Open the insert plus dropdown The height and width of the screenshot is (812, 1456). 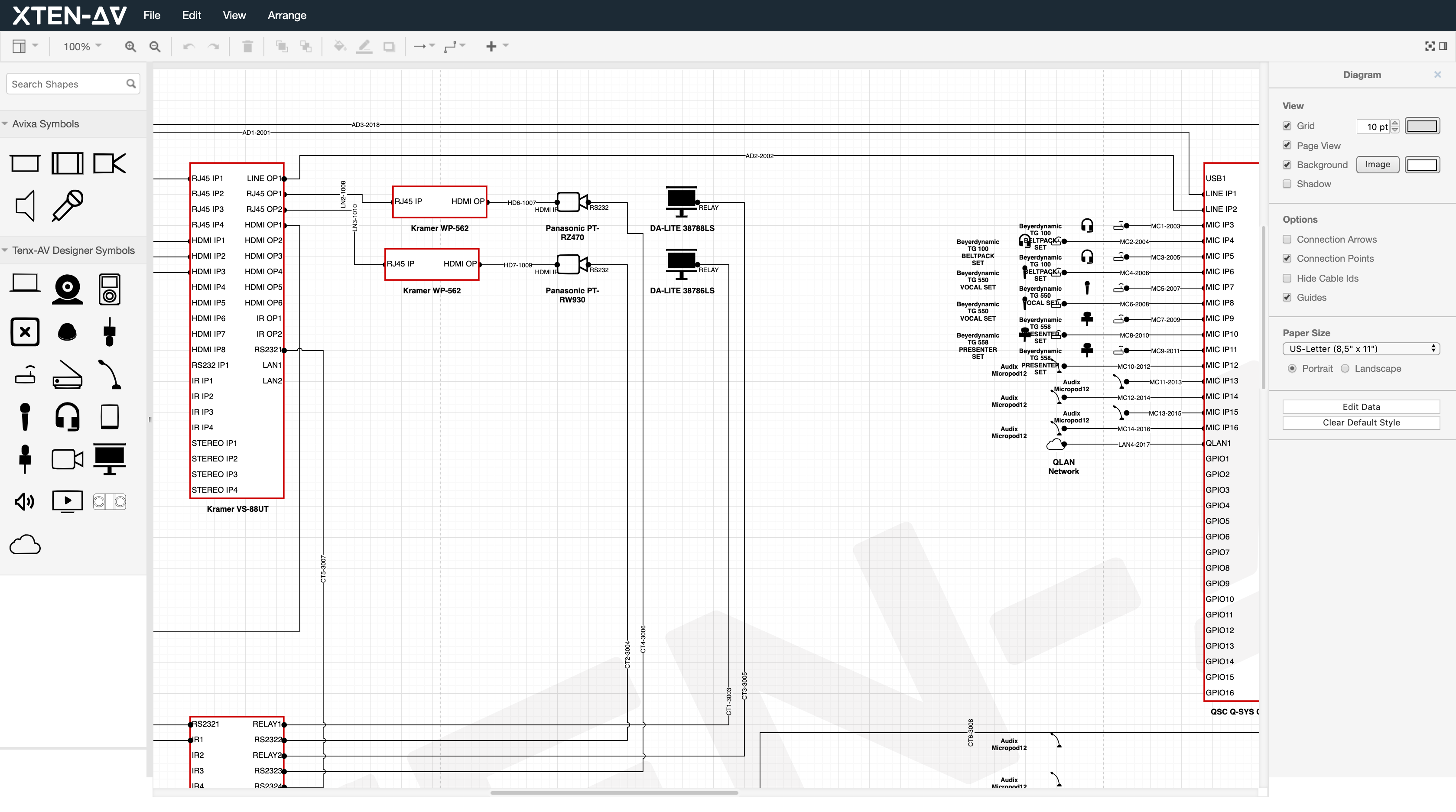497,46
